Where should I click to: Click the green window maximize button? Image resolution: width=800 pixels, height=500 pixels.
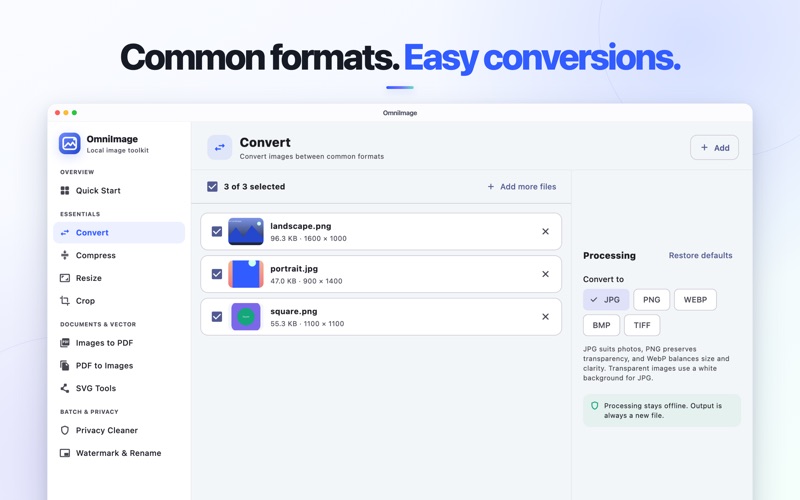click(74, 113)
